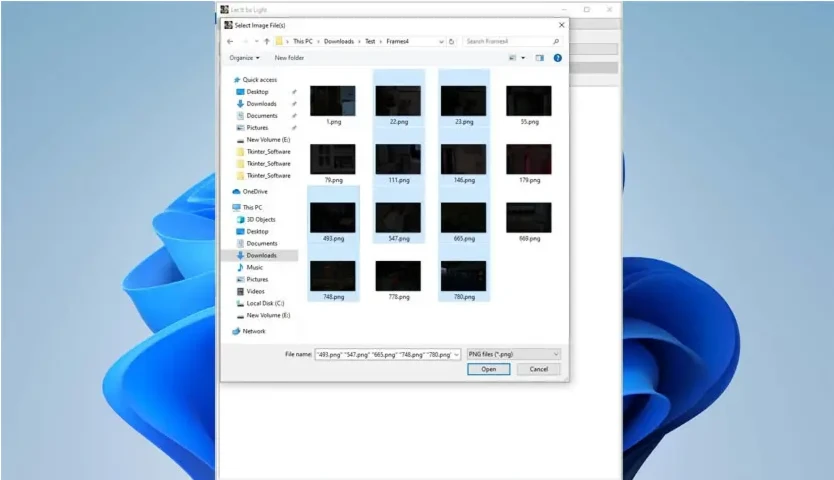Click the New folder toolbar item
Viewport: 834px width, 480px height.
[289, 58]
